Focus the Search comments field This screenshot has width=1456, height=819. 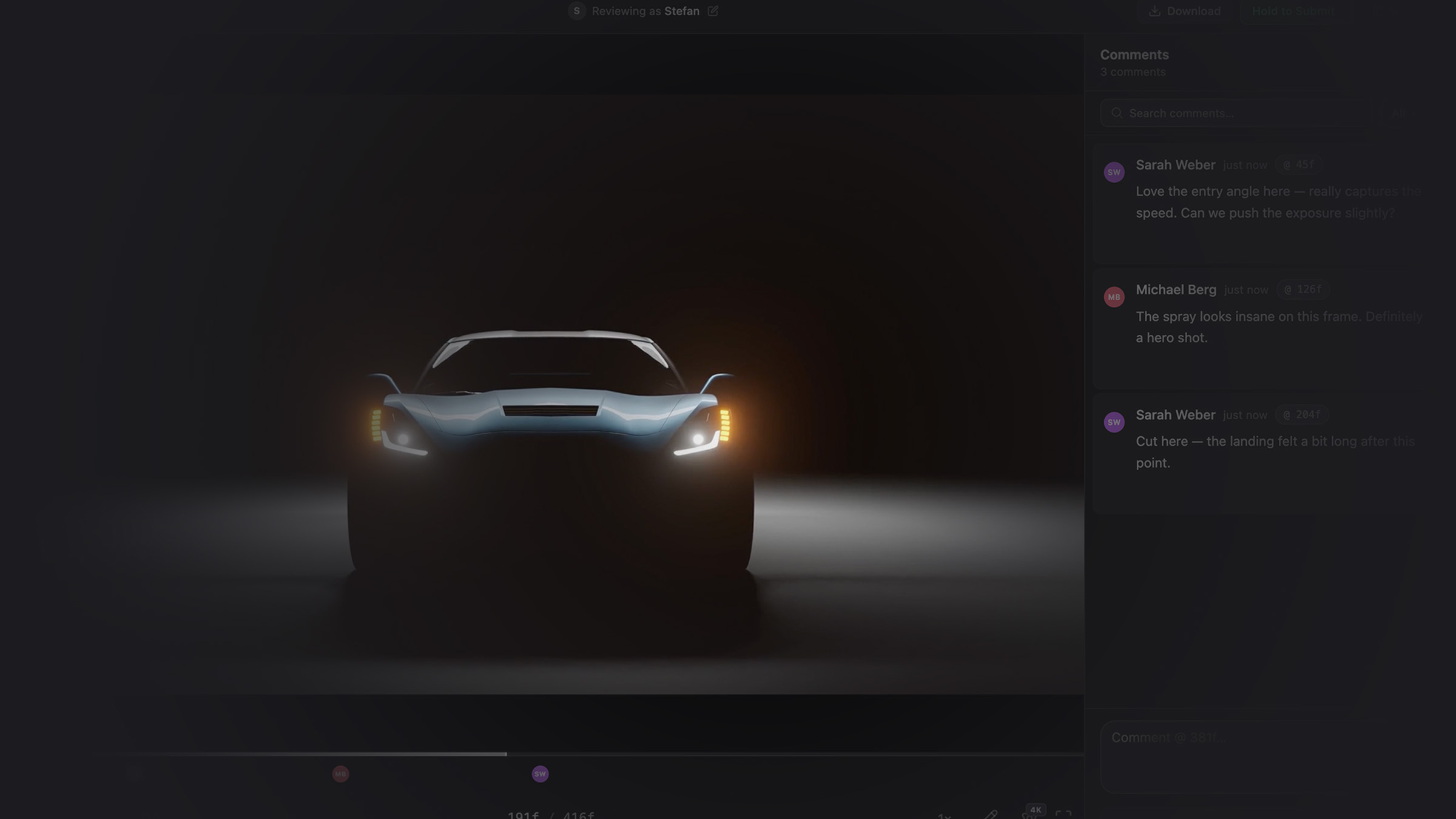pyautogui.click(x=1238, y=113)
